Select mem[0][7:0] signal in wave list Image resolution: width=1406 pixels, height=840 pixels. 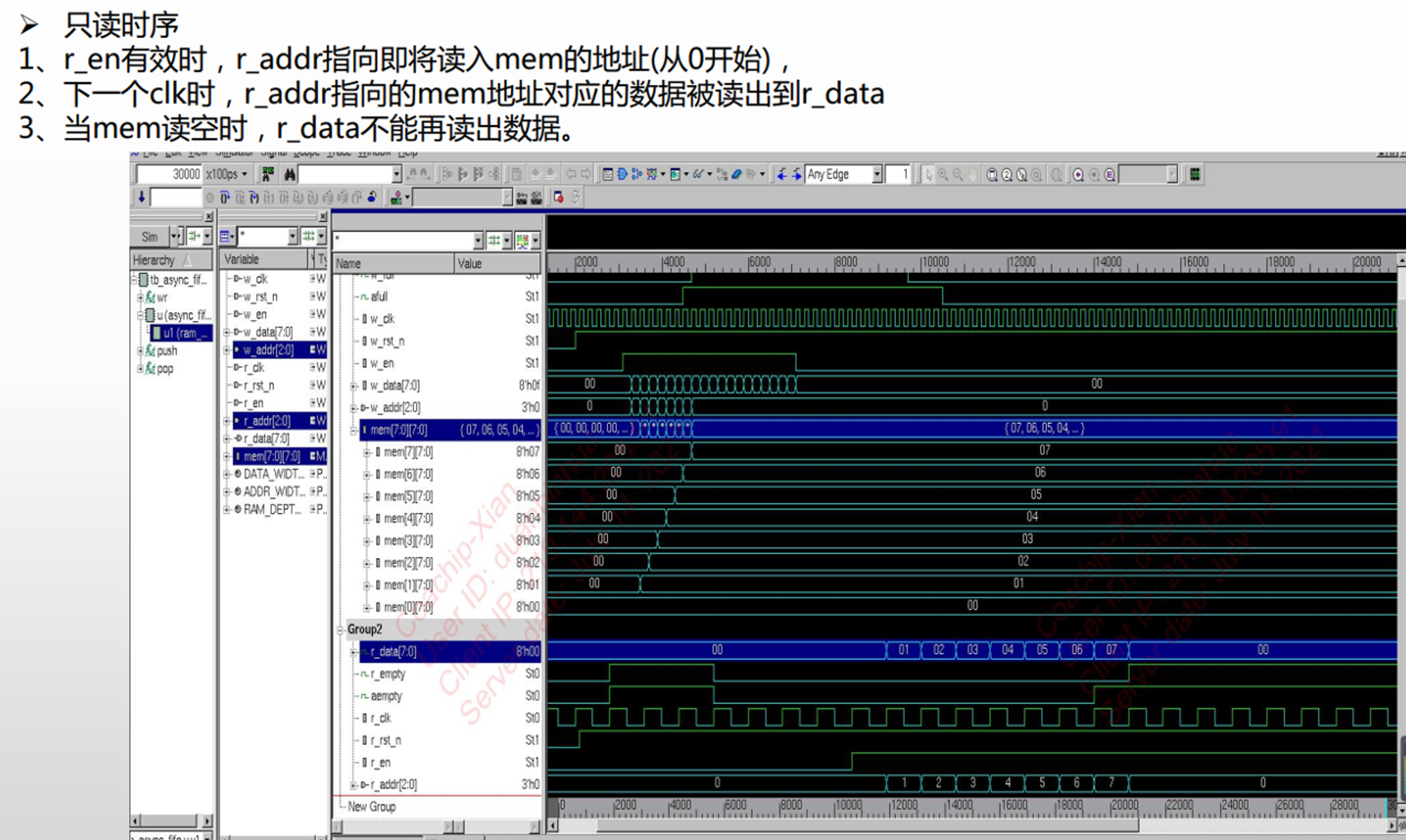pos(408,607)
